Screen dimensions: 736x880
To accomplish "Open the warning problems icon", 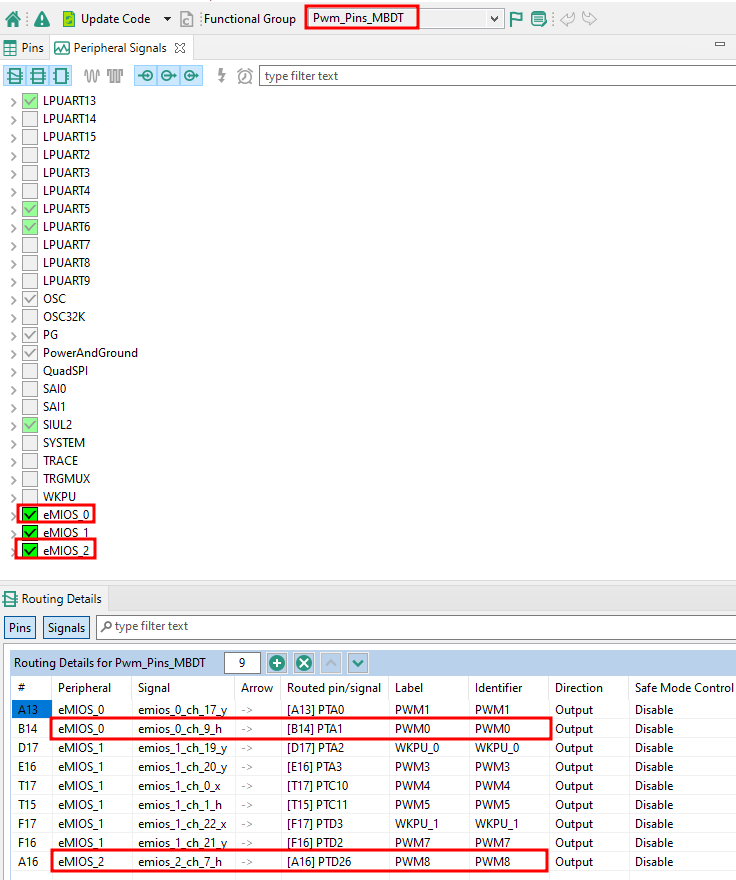I will (42, 19).
